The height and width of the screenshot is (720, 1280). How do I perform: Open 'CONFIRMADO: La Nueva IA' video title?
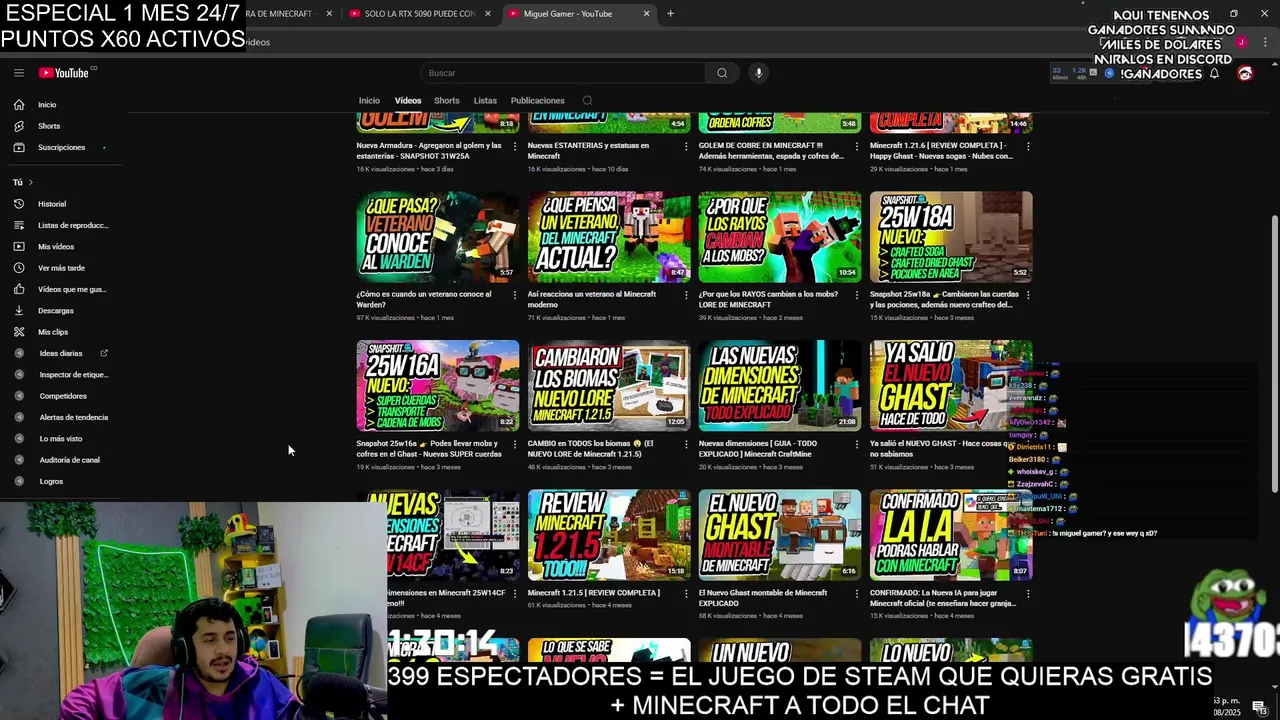(943, 598)
